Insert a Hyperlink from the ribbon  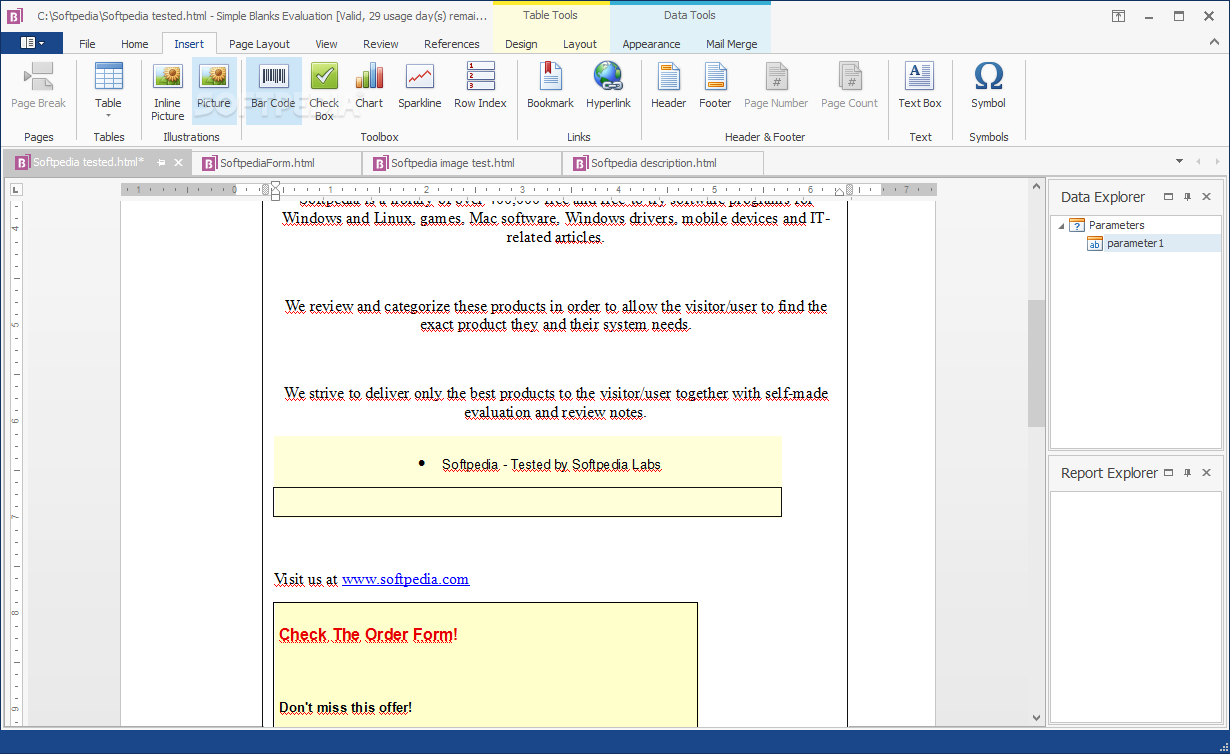tap(608, 86)
